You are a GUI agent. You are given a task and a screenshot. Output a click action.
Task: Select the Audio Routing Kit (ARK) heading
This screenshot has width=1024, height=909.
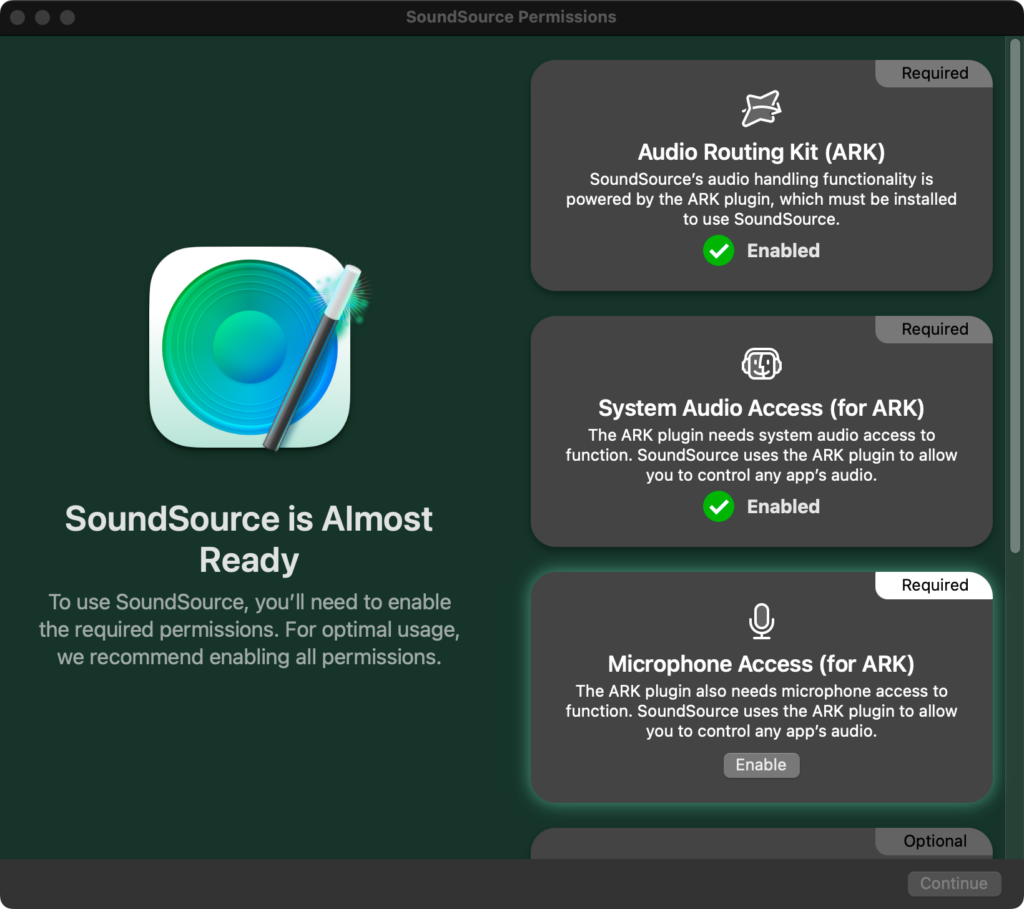(761, 152)
